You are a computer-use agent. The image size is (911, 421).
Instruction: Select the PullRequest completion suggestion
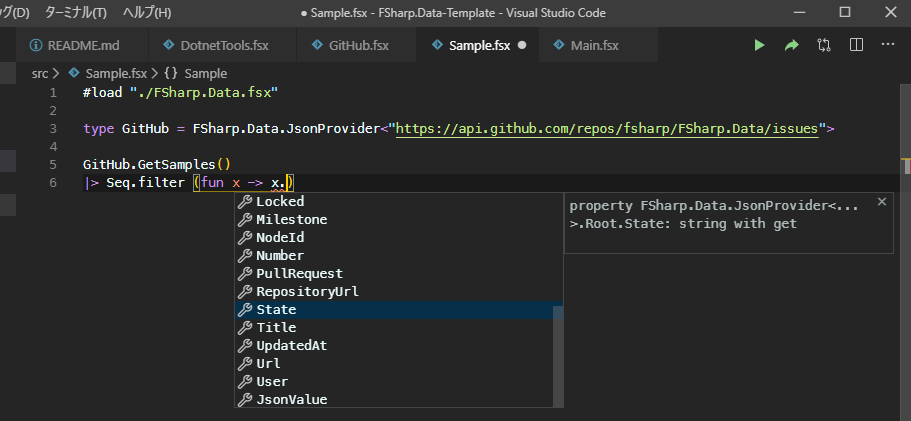pyautogui.click(x=299, y=274)
